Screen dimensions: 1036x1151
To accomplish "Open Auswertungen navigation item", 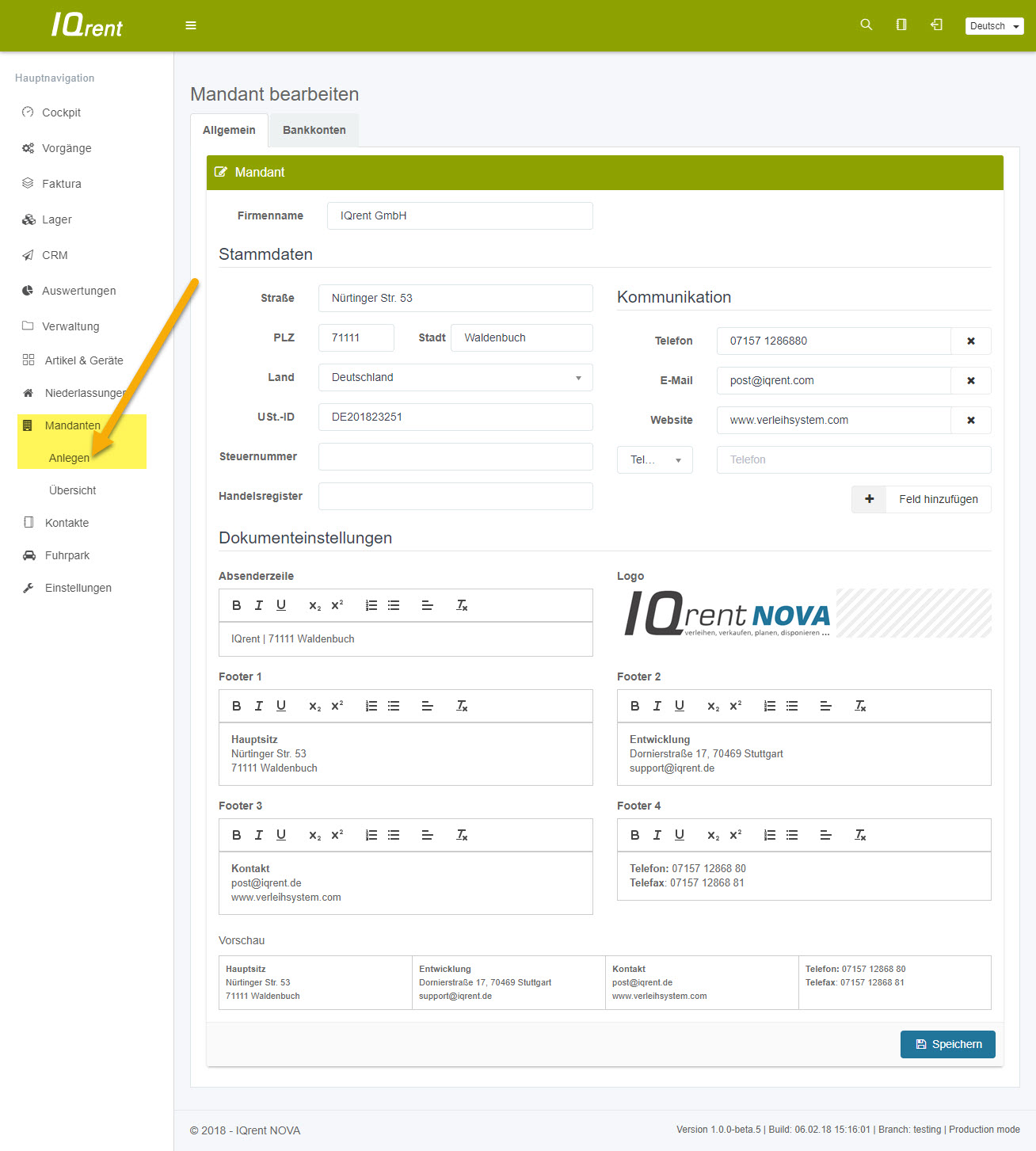I will (x=78, y=291).
